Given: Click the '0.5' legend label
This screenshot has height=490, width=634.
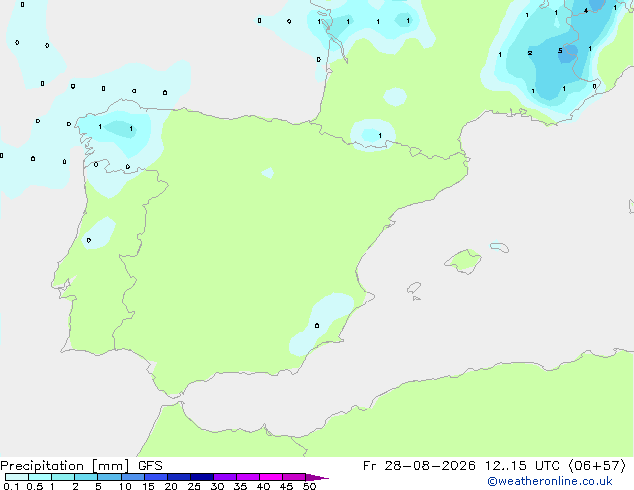Looking at the screenshot, I should tap(35, 486).
